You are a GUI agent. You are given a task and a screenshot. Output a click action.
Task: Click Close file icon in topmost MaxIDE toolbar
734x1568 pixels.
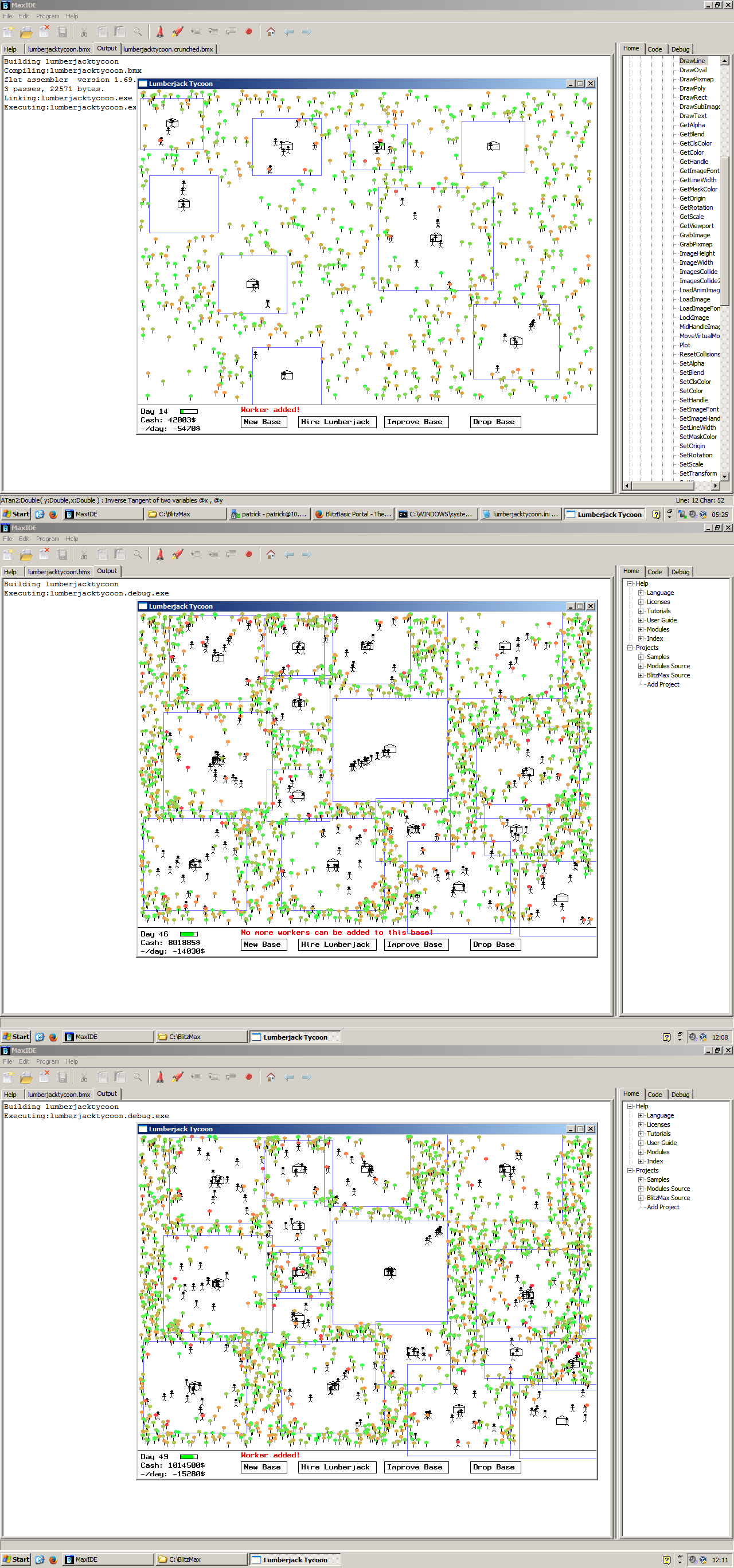[44, 32]
